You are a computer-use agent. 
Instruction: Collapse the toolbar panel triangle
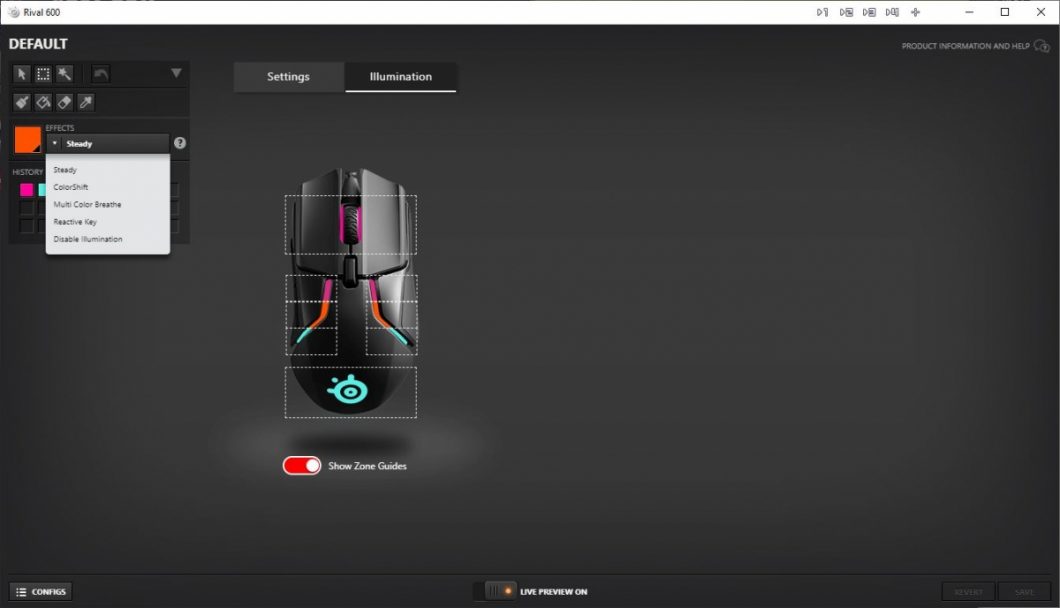(176, 73)
